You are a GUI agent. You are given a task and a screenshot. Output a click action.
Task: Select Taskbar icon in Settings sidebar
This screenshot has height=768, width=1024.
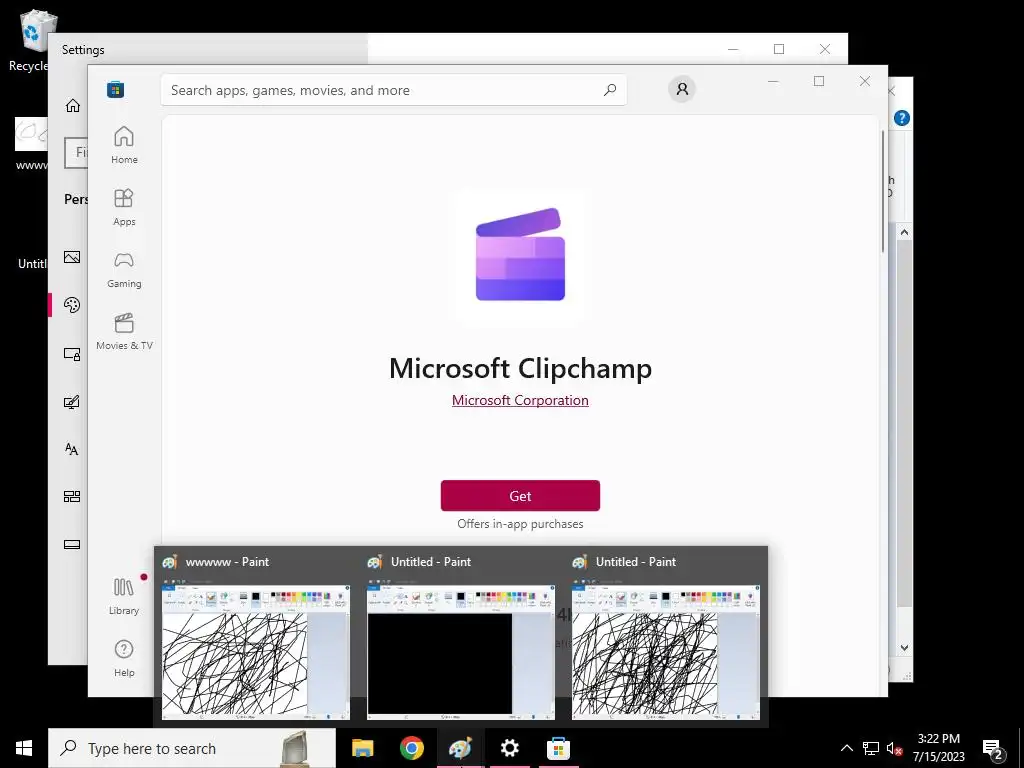click(72, 545)
